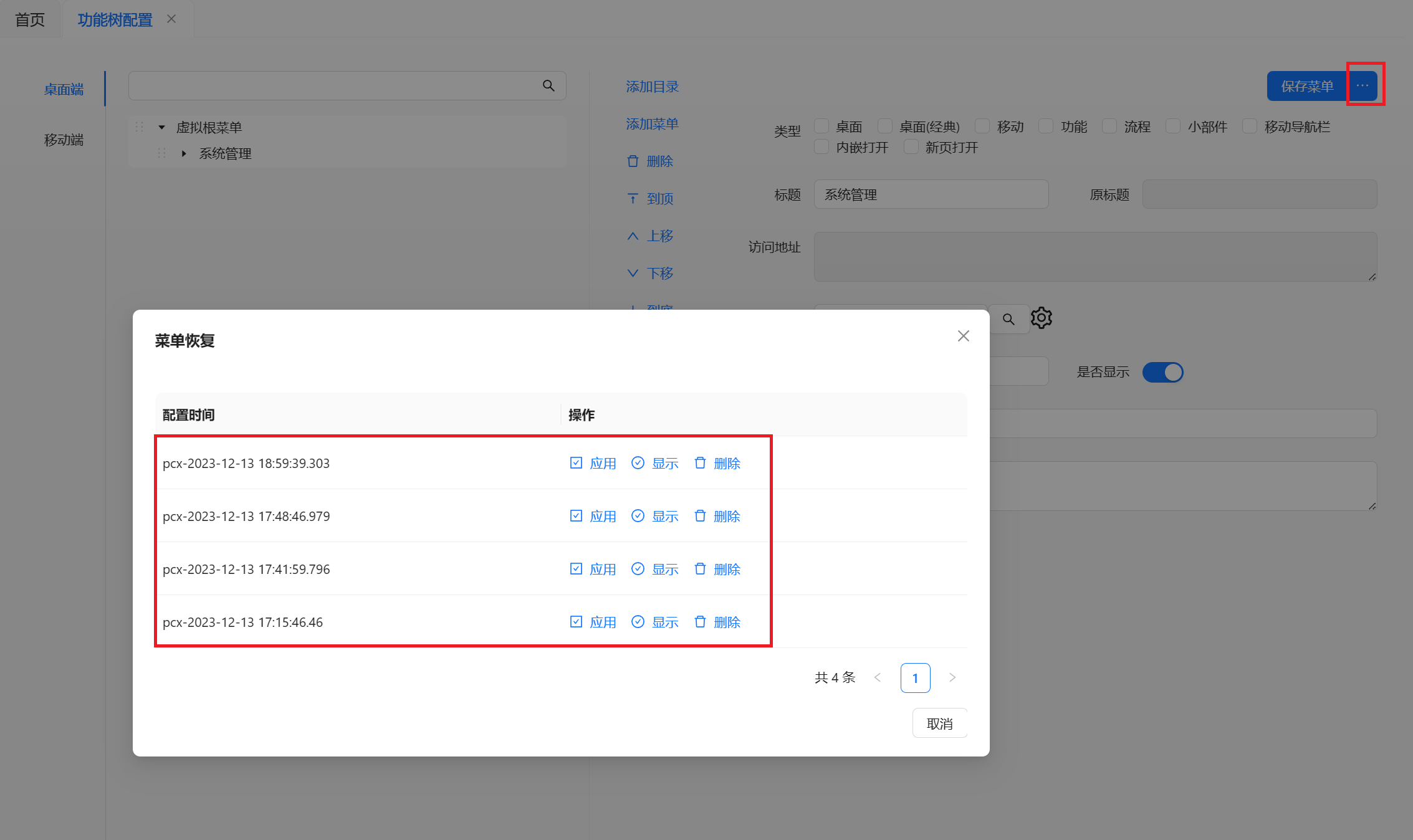Check the 移动导航栏 type checkbox
Image resolution: width=1413 pixels, height=840 pixels.
pos(1250,126)
